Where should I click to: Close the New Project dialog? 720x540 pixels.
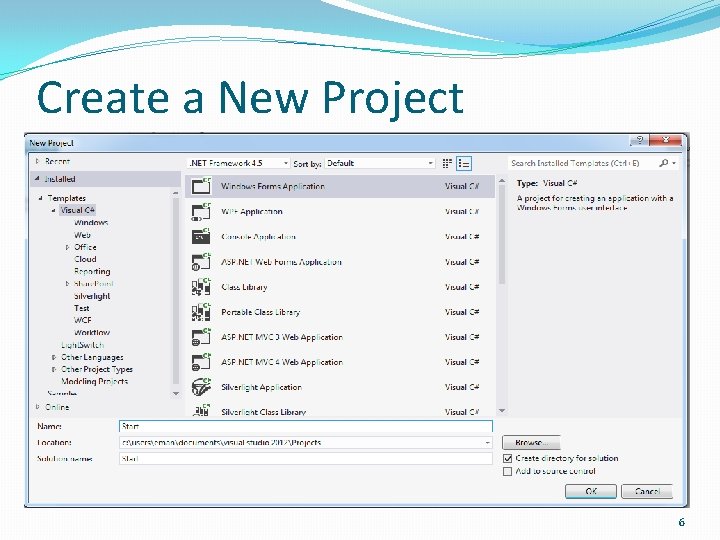(666, 140)
